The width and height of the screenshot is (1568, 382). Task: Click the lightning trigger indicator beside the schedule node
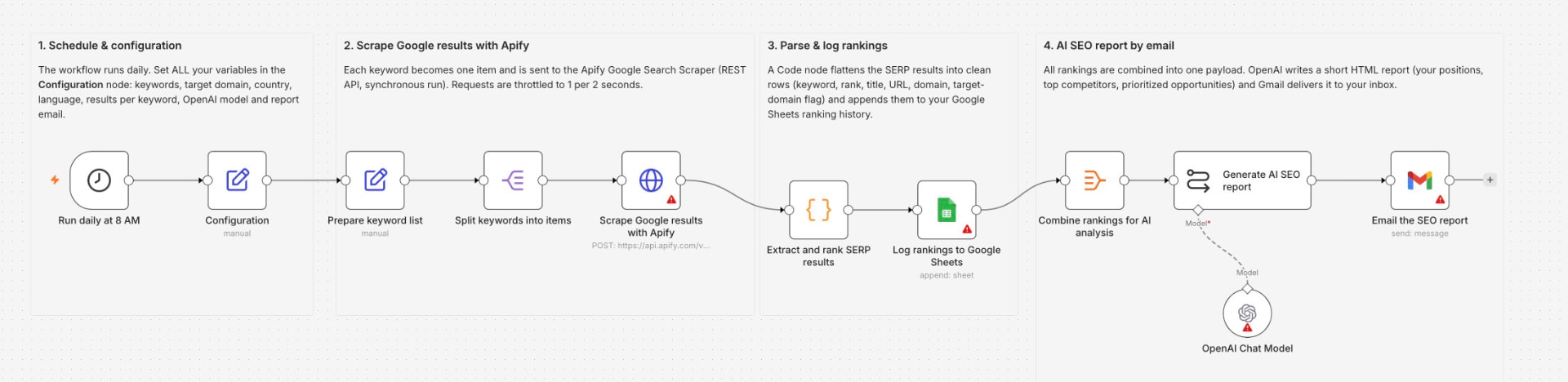(55, 180)
